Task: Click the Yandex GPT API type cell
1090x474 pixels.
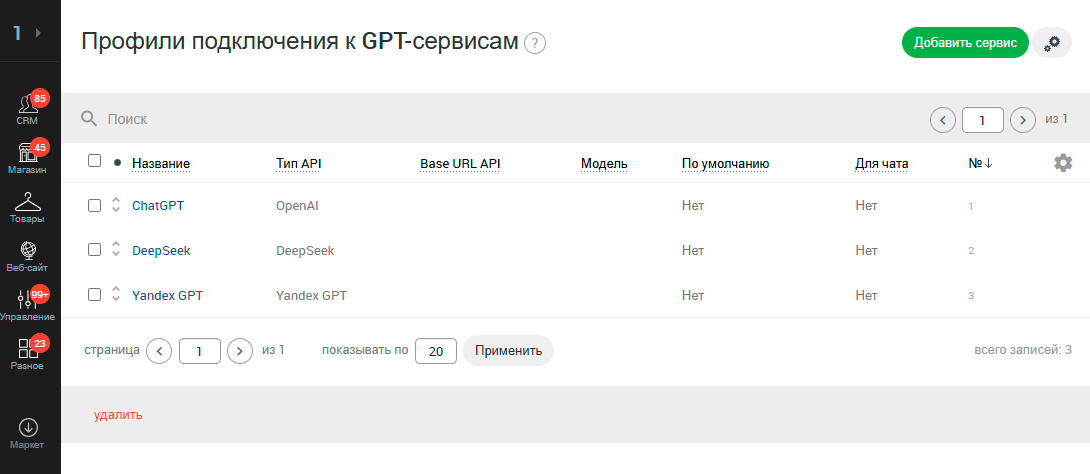Action: [x=311, y=295]
